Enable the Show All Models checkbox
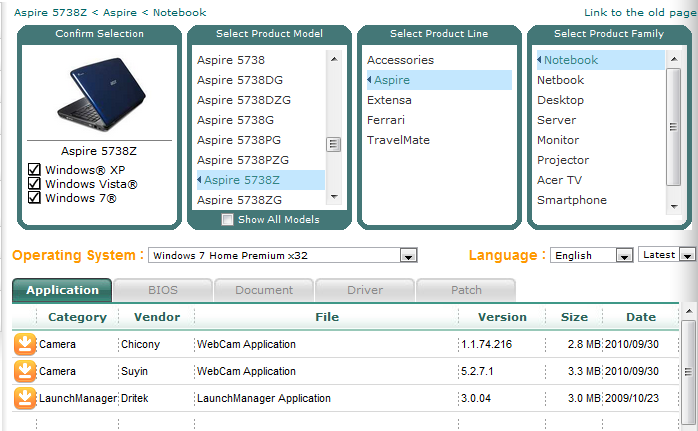Image resolution: width=698 pixels, height=431 pixels. [228, 220]
